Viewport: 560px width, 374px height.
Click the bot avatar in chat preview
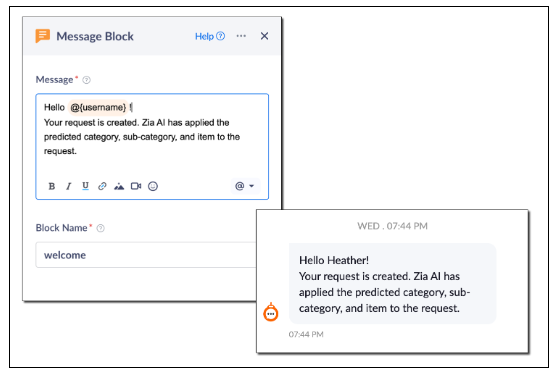(x=271, y=312)
